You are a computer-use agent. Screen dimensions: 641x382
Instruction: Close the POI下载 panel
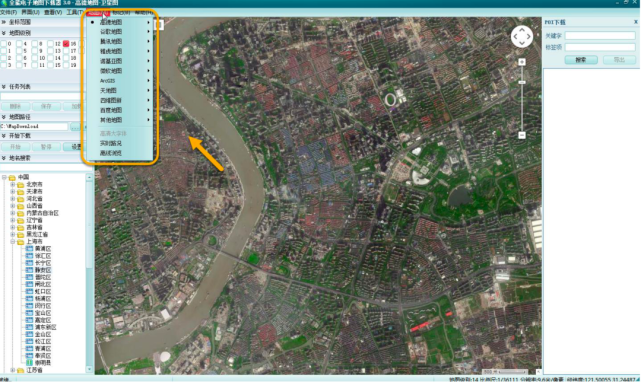(636, 22)
